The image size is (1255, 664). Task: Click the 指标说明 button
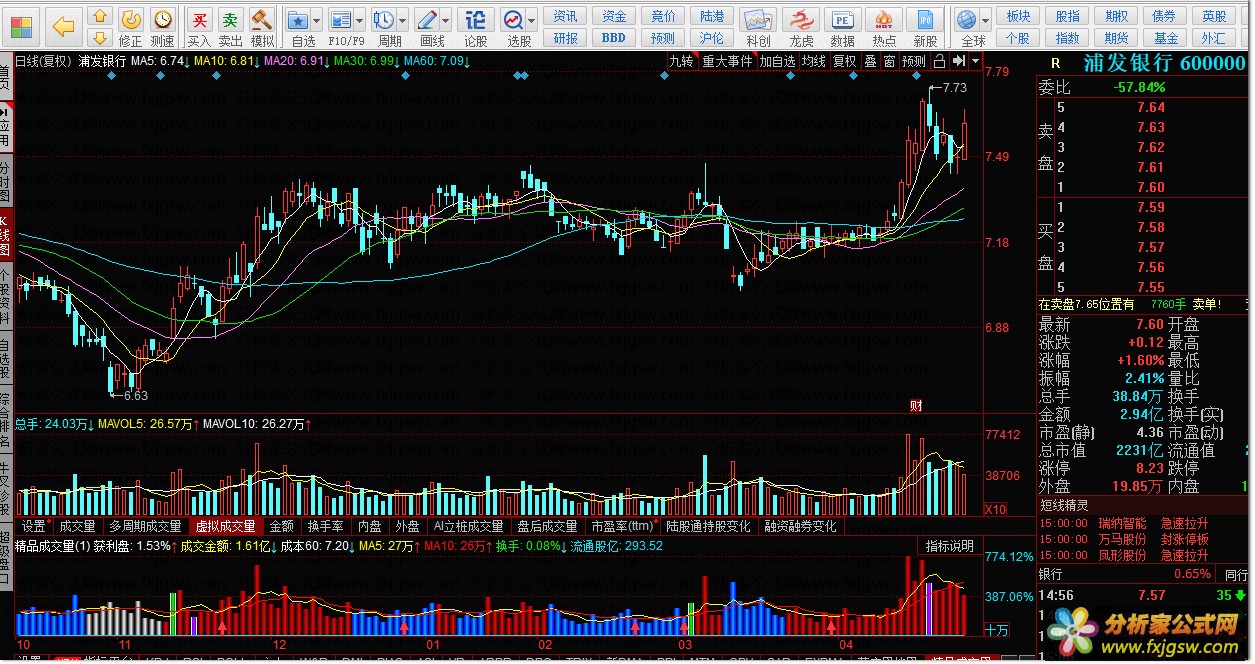(949, 546)
